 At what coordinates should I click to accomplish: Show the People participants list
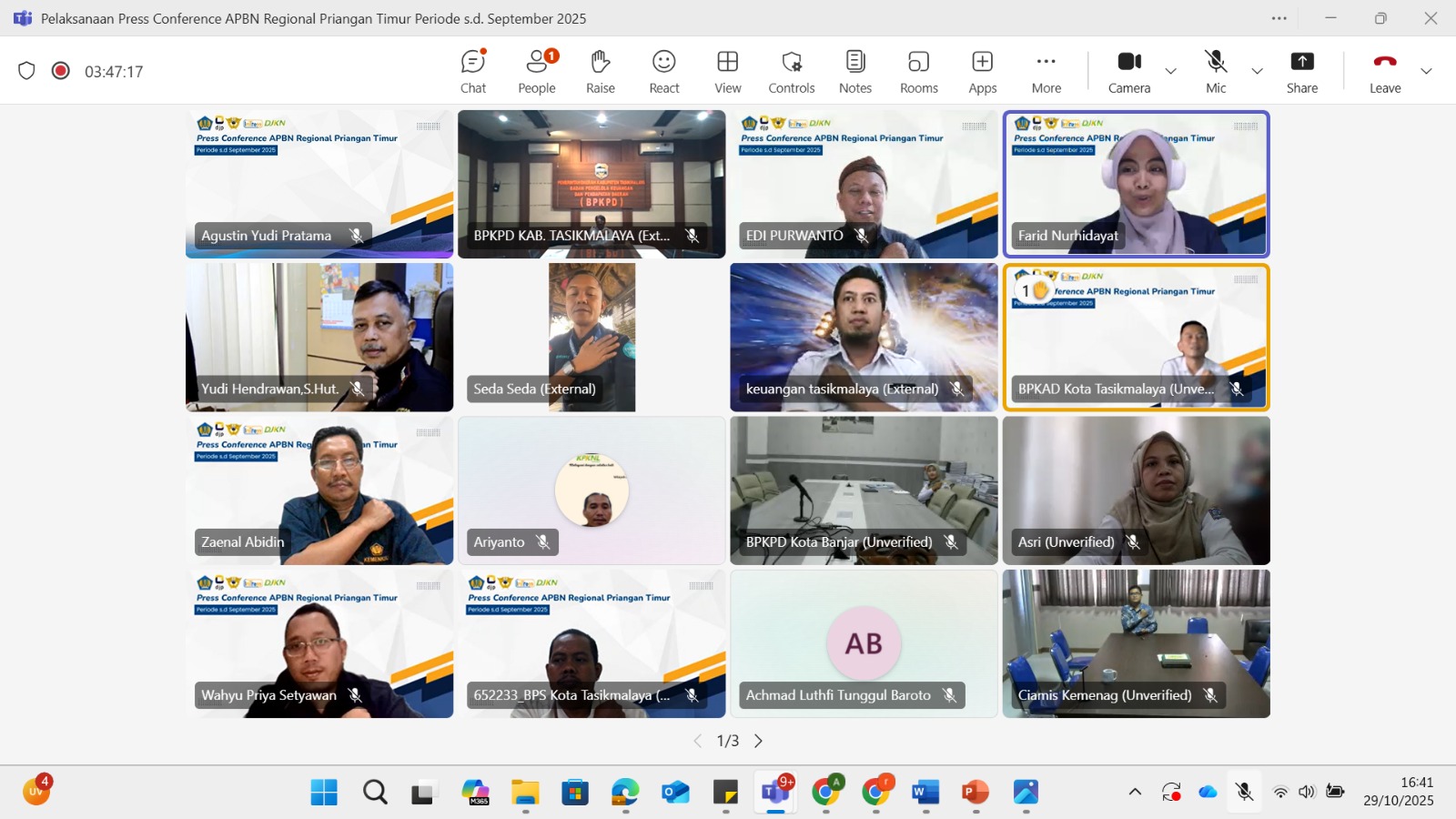(537, 71)
